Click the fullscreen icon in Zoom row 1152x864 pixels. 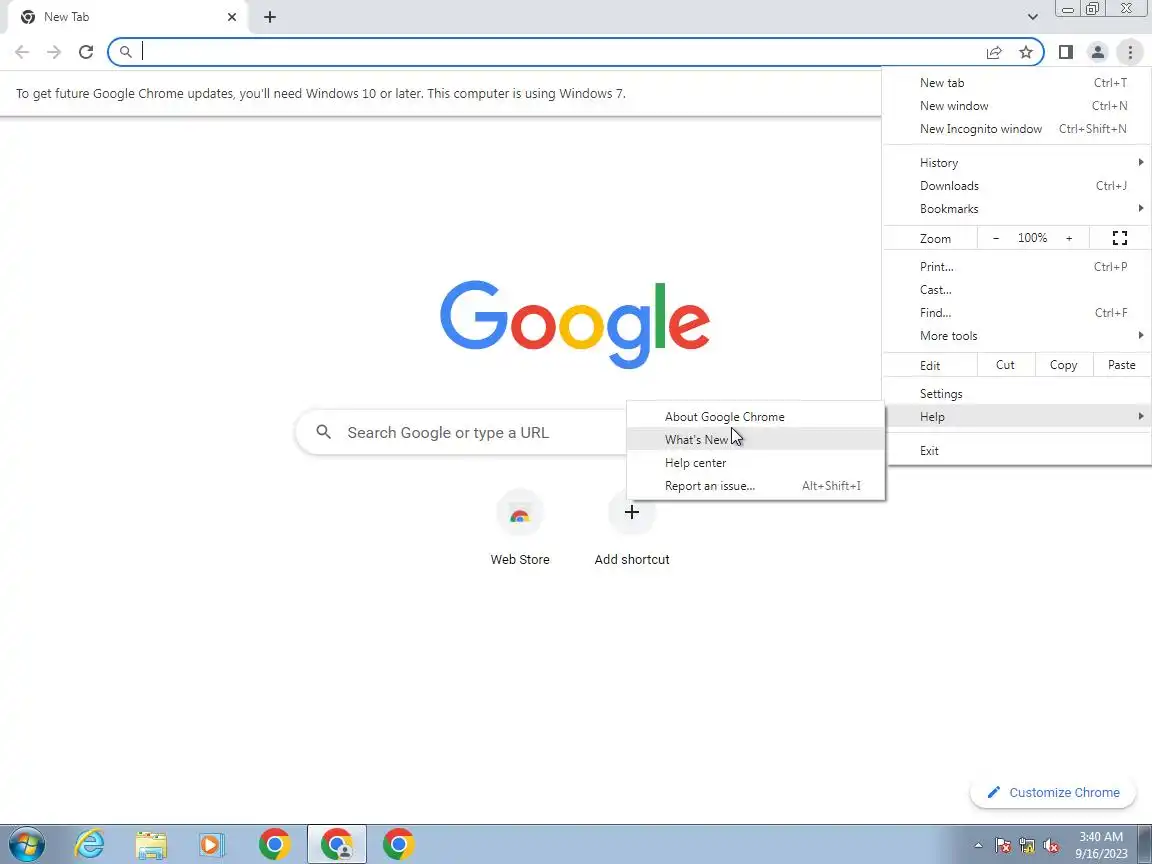1120,238
